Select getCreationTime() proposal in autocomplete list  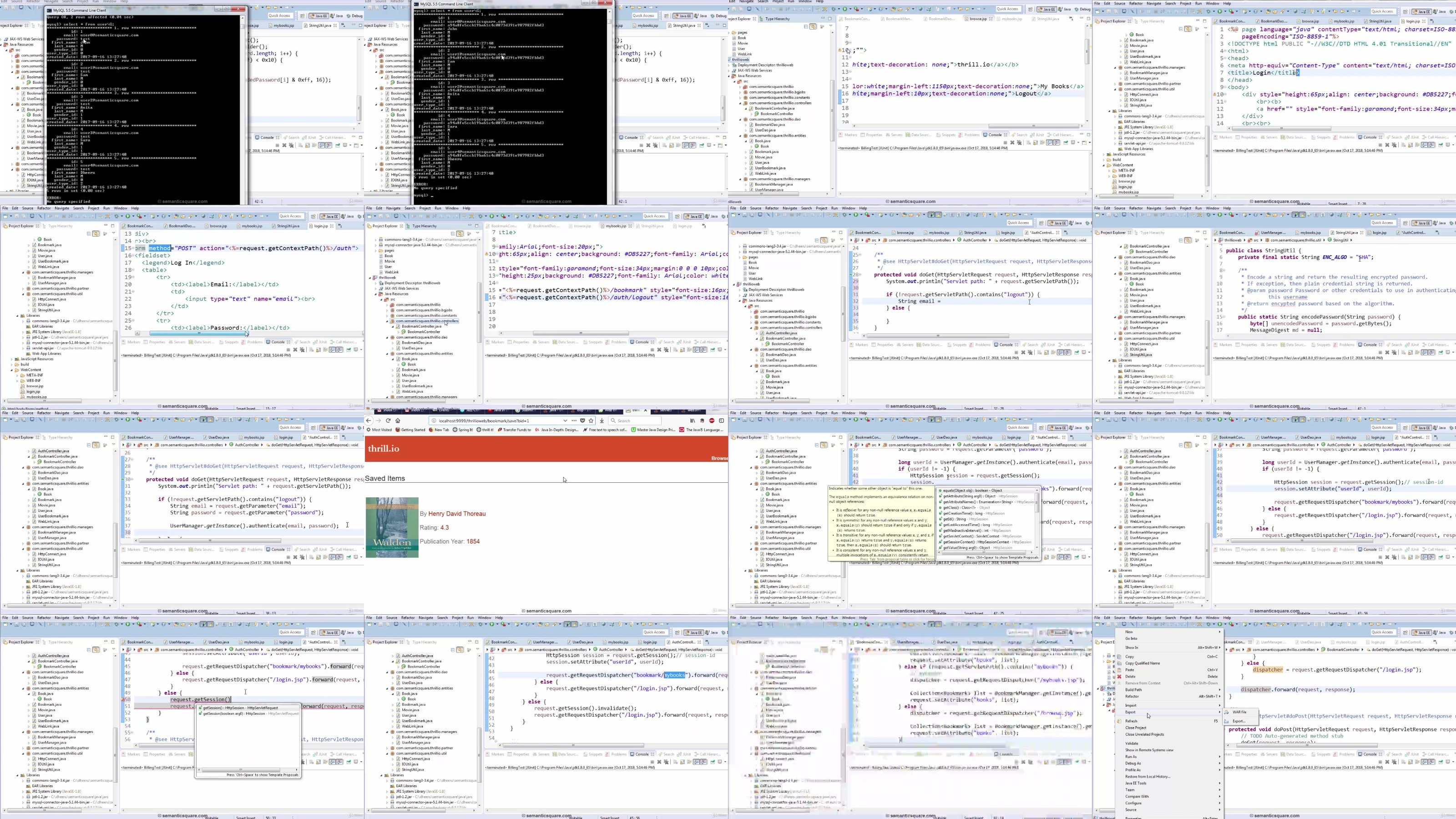pyautogui.click(x=986, y=513)
